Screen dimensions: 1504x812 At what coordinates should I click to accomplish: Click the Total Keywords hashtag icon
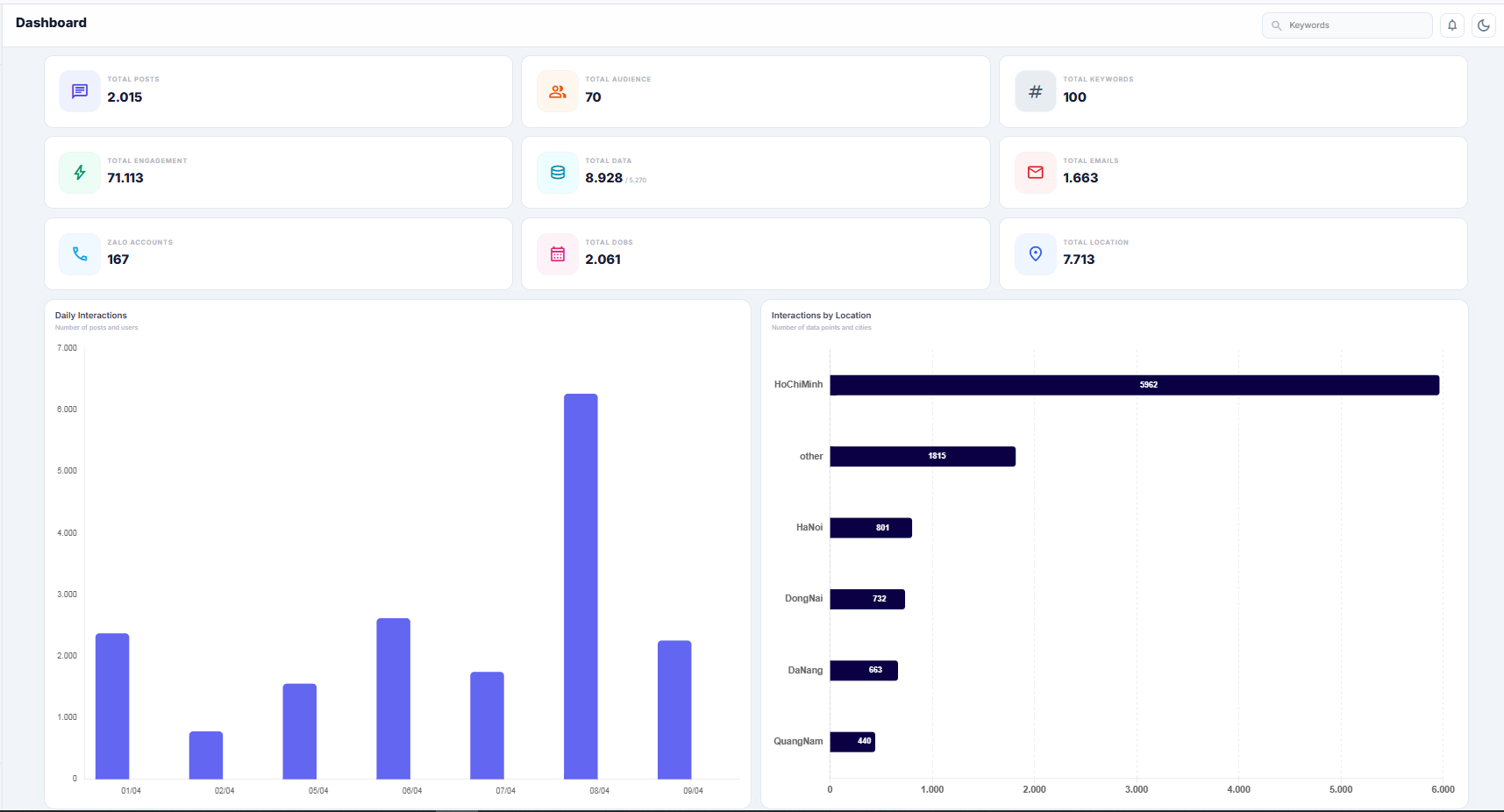click(x=1036, y=91)
